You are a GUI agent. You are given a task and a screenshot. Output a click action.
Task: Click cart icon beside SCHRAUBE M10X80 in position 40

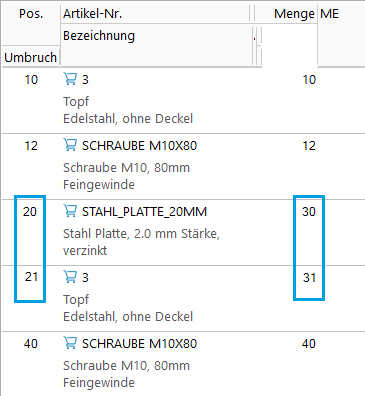(70, 343)
